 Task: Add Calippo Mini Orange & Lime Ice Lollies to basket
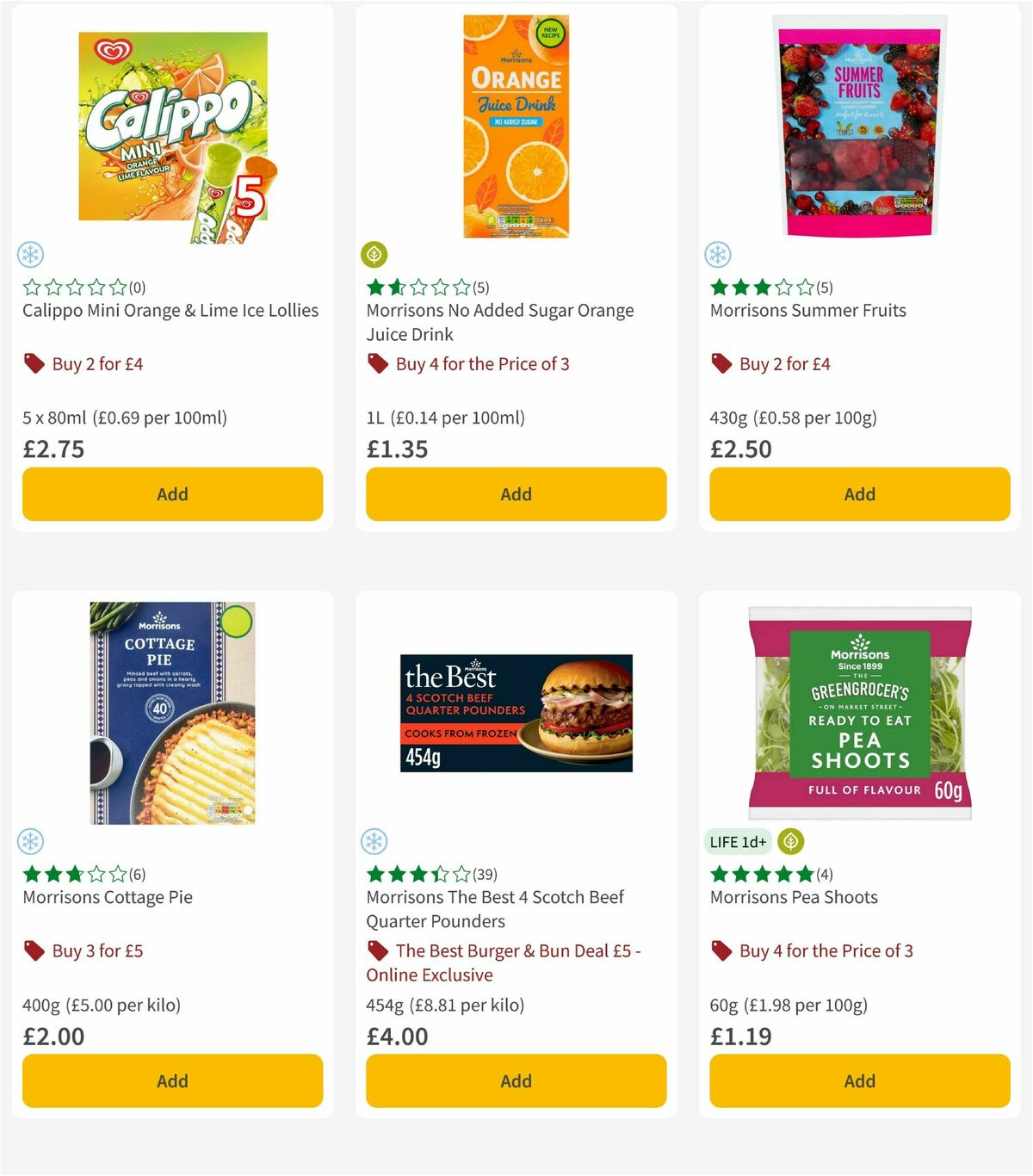click(x=172, y=494)
